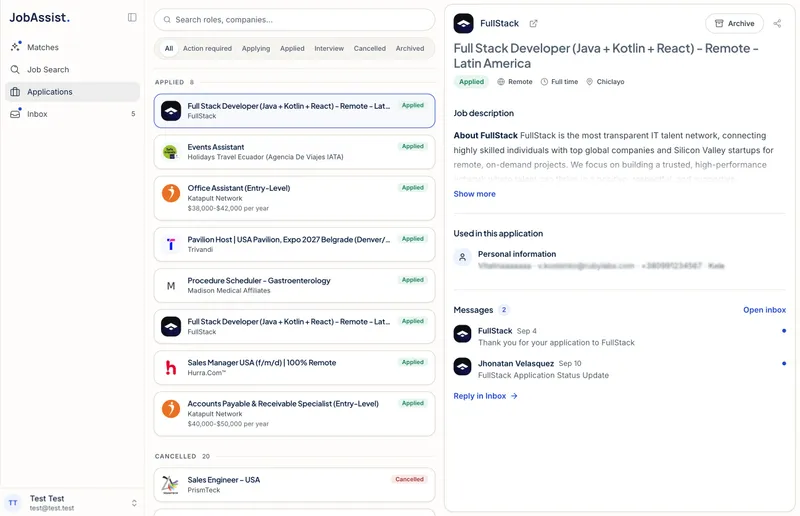
Task: Click Katapult logo on Office Assistant card
Action: [x=171, y=193]
